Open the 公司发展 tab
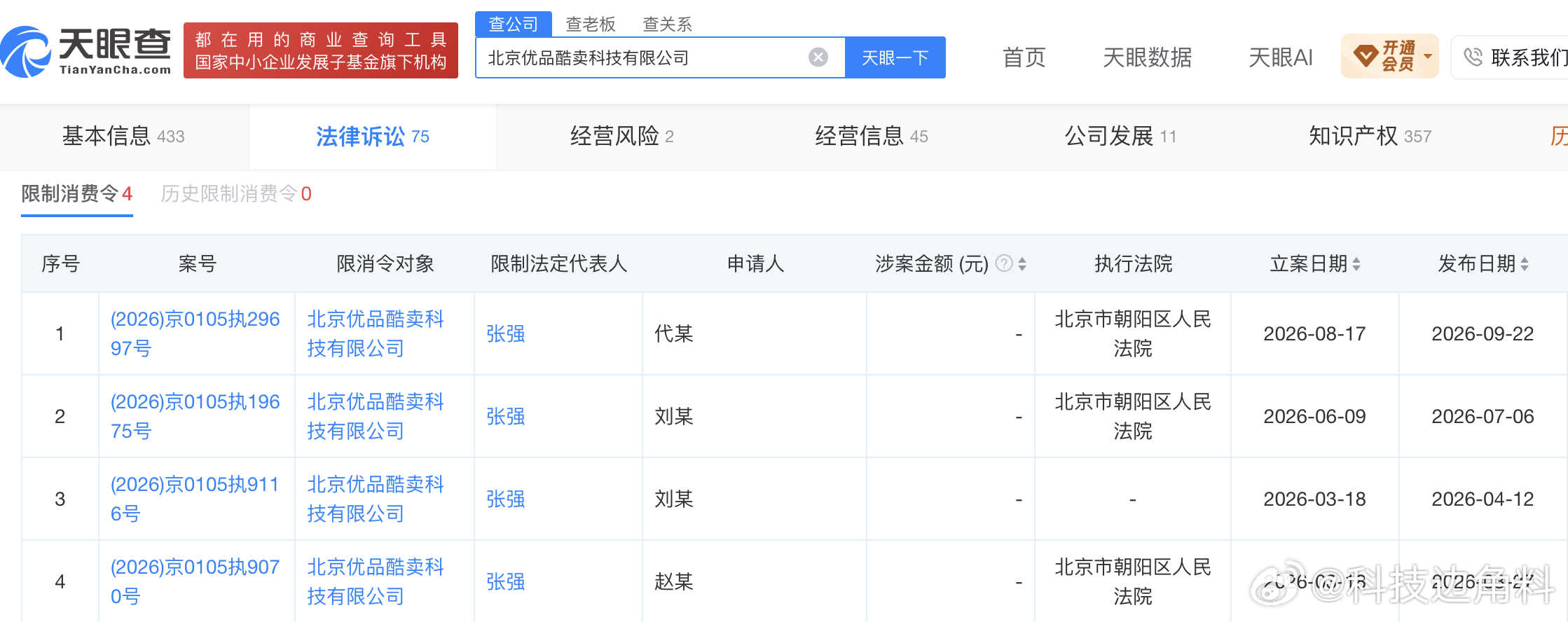Image resolution: width=1568 pixels, height=622 pixels. pos(1121,136)
